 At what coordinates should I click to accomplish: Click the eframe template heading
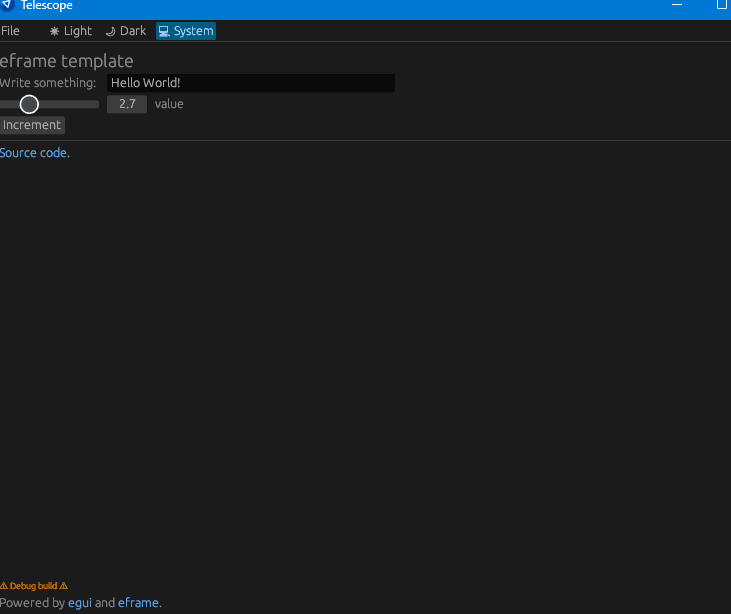point(67,61)
